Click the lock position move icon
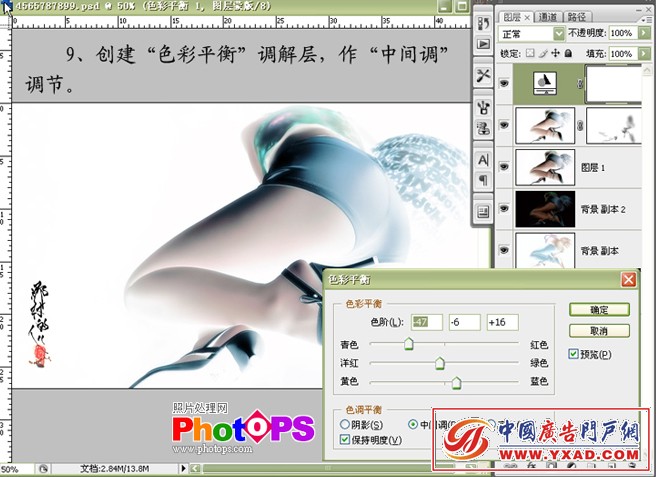Image resolution: width=656 pixels, height=477 pixels. (x=556, y=54)
